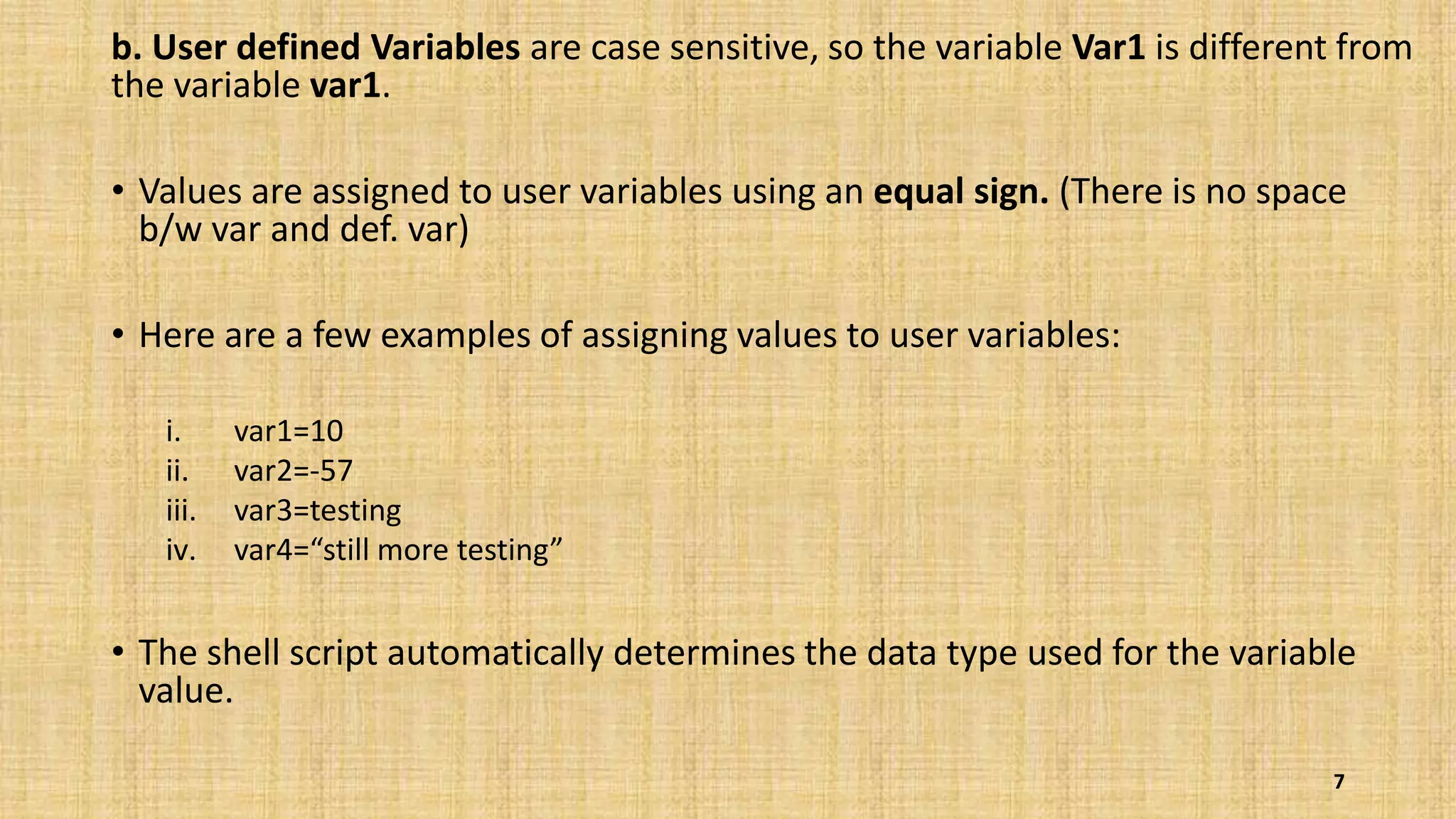Click the bold phrase 'equal sign.'
The image size is (1456, 819).
(x=961, y=193)
